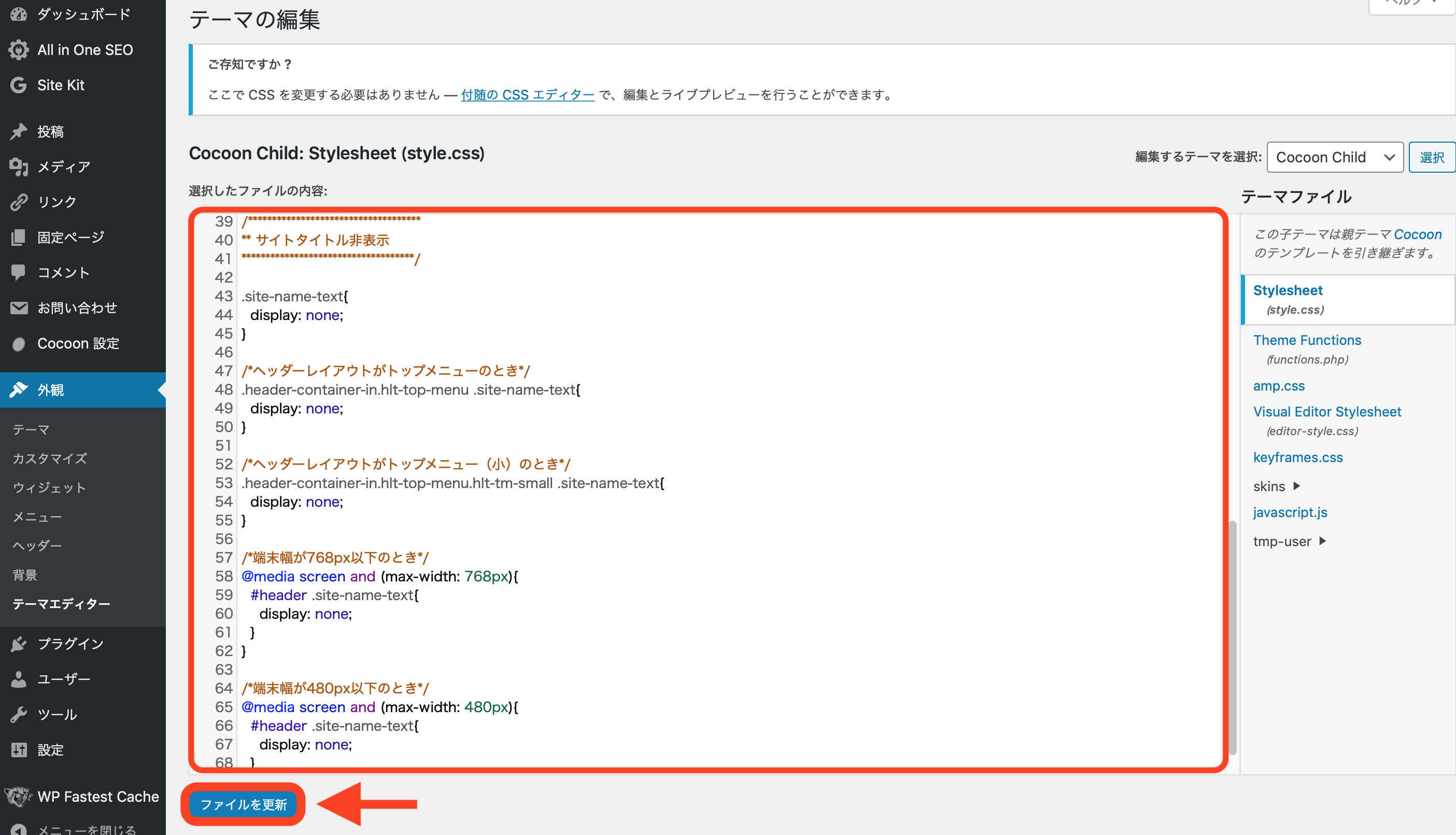Click line number 58 in the gutter
This screenshot has width=1456, height=835.
[223, 576]
